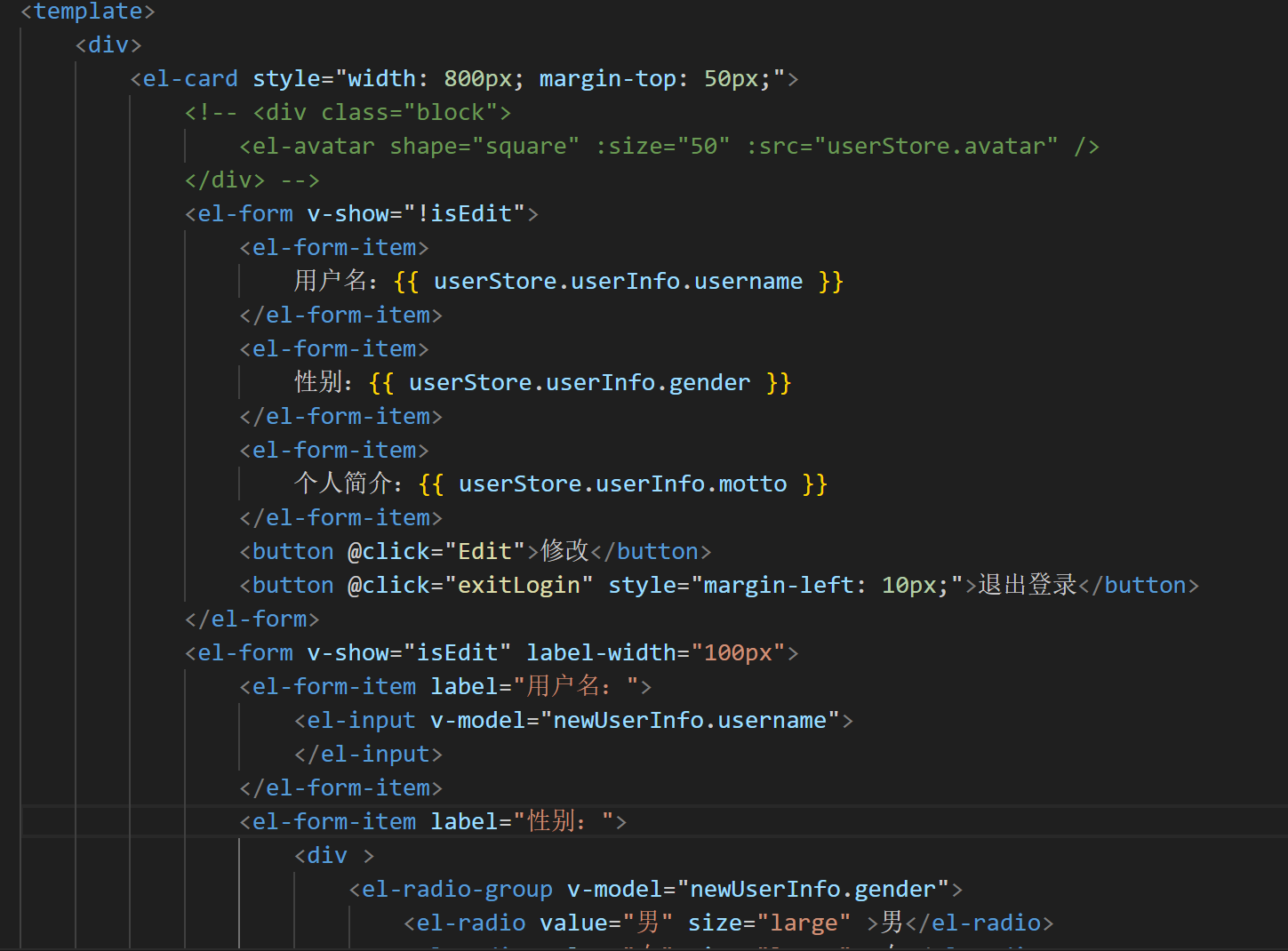This screenshot has width=1288, height=951.
Task: Click the :size="50" attribute
Action: 663,147
